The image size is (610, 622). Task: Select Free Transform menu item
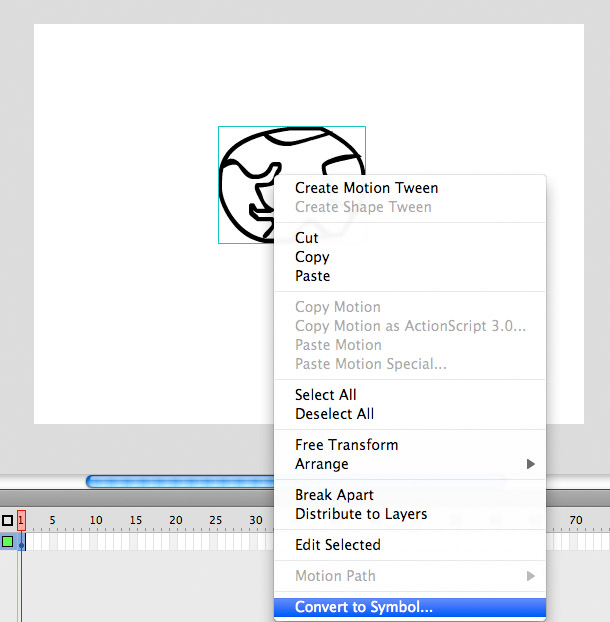(x=410, y=445)
